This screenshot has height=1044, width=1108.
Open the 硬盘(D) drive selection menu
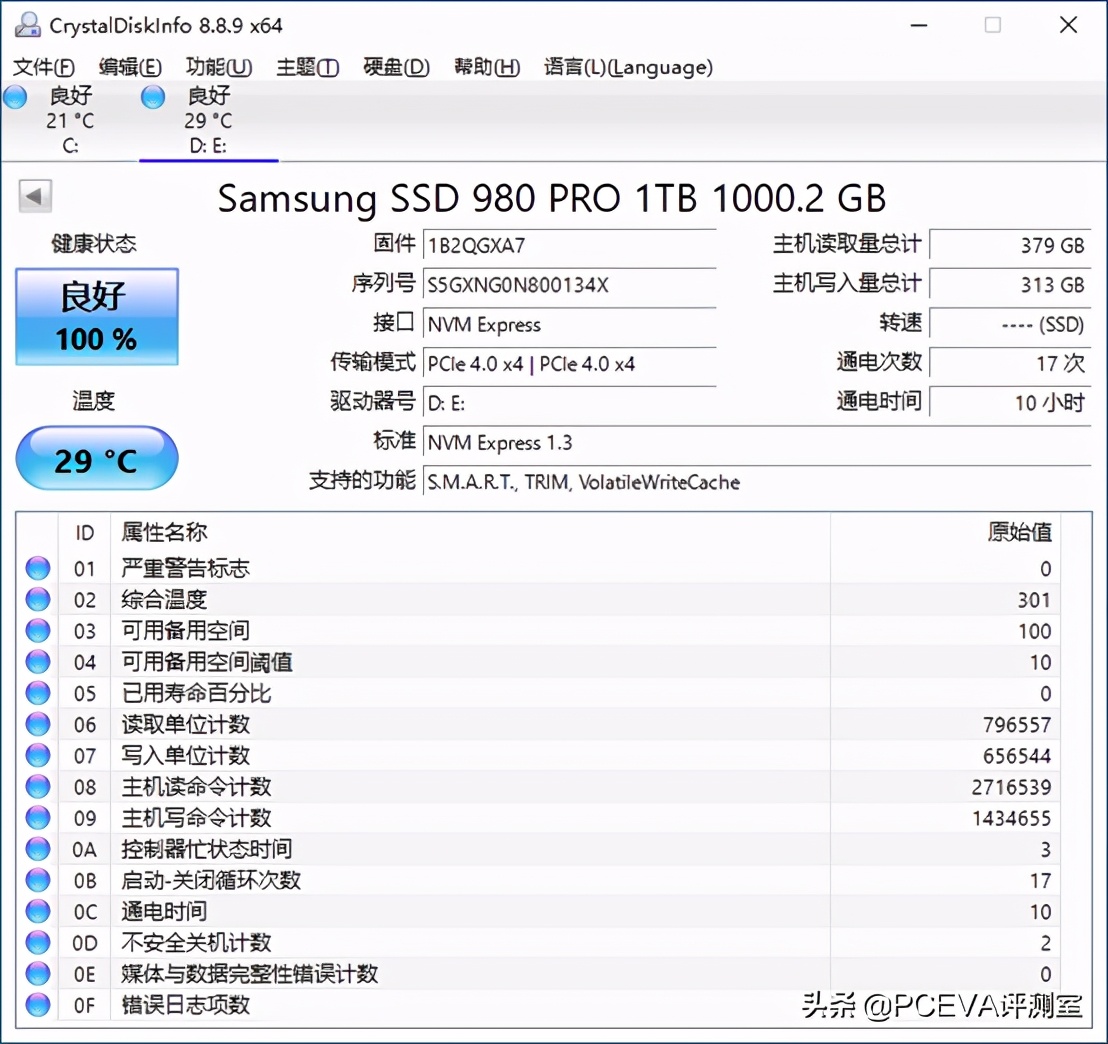pos(396,67)
